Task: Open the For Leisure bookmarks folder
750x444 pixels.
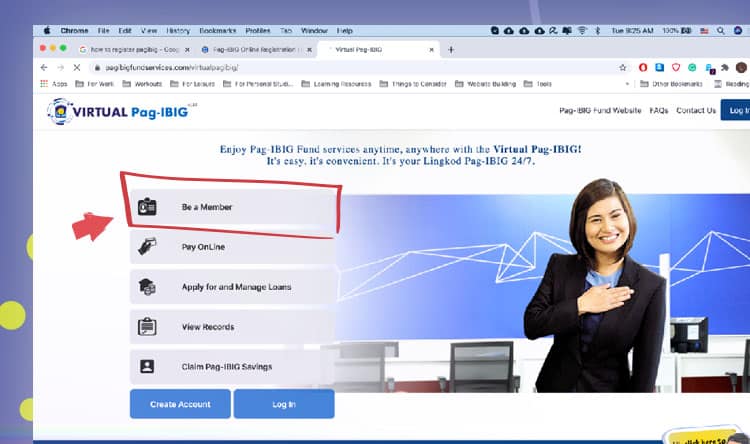Action: [x=192, y=84]
